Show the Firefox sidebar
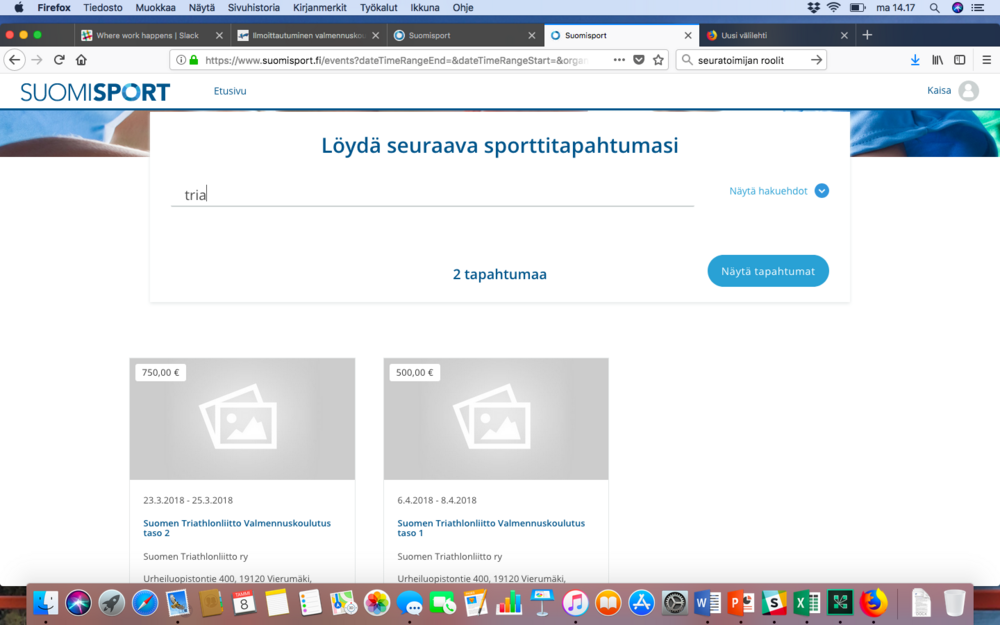The image size is (1000, 625). (x=960, y=60)
